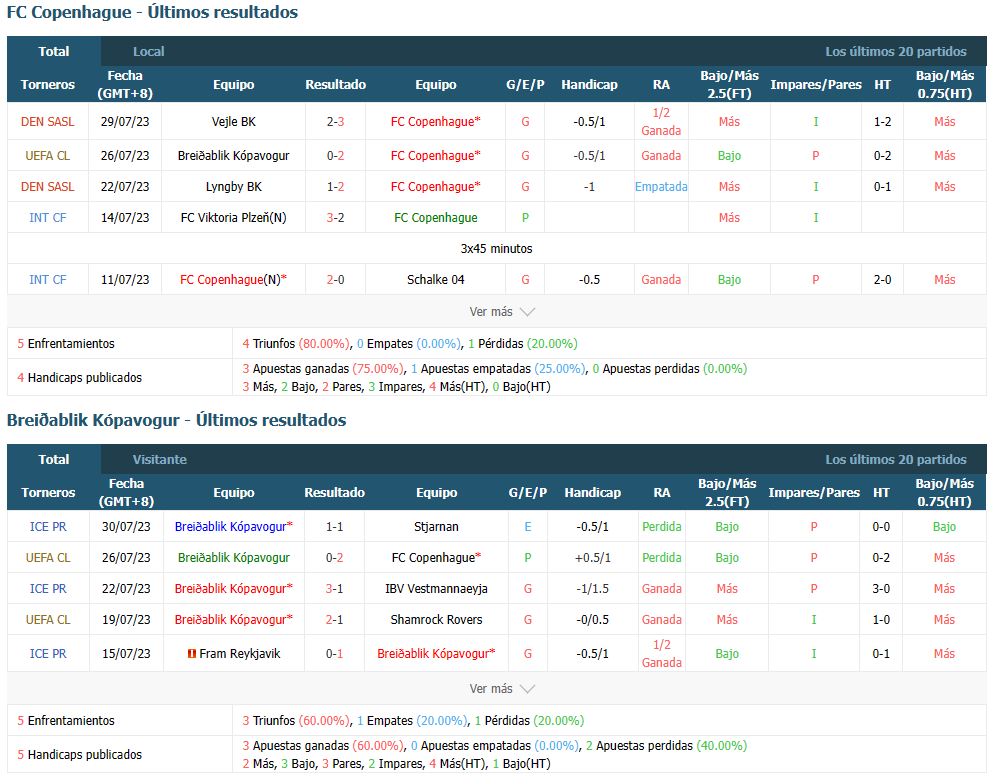Viewport: 992px width, 781px height.
Task: Click 3-0 HT score in IBV Vestmannaeyja row
Action: [x=881, y=589]
